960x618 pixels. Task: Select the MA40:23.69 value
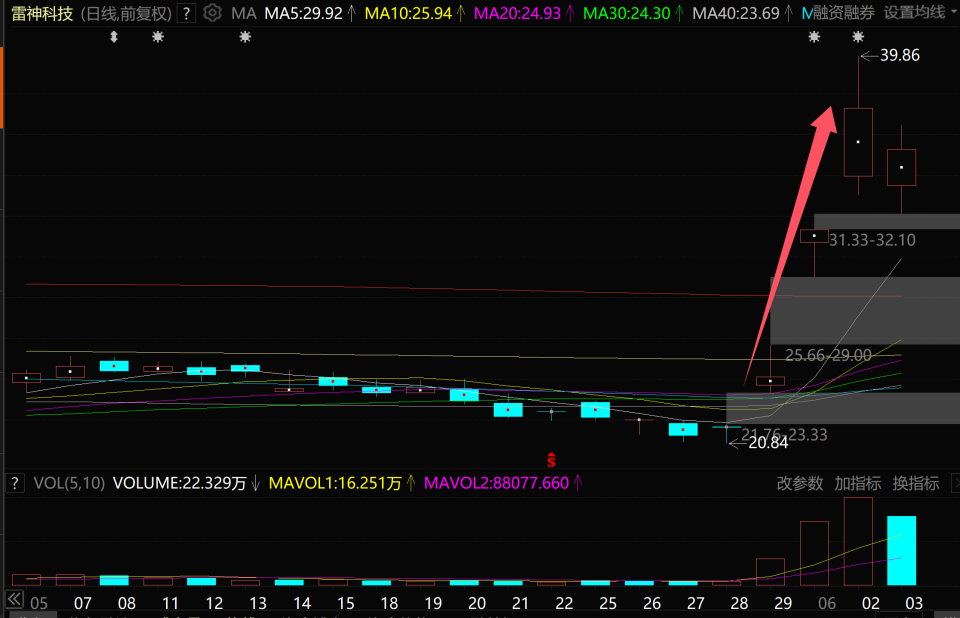(x=736, y=13)
